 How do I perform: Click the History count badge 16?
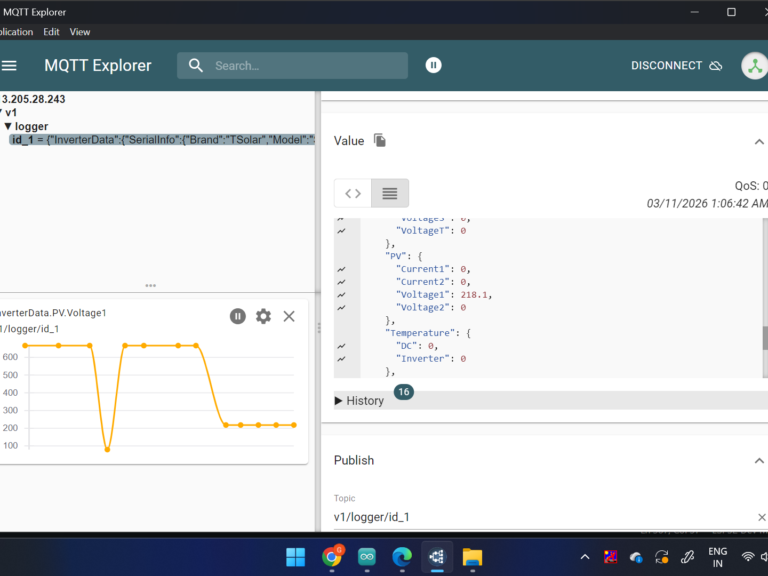(x=404, y=392)
